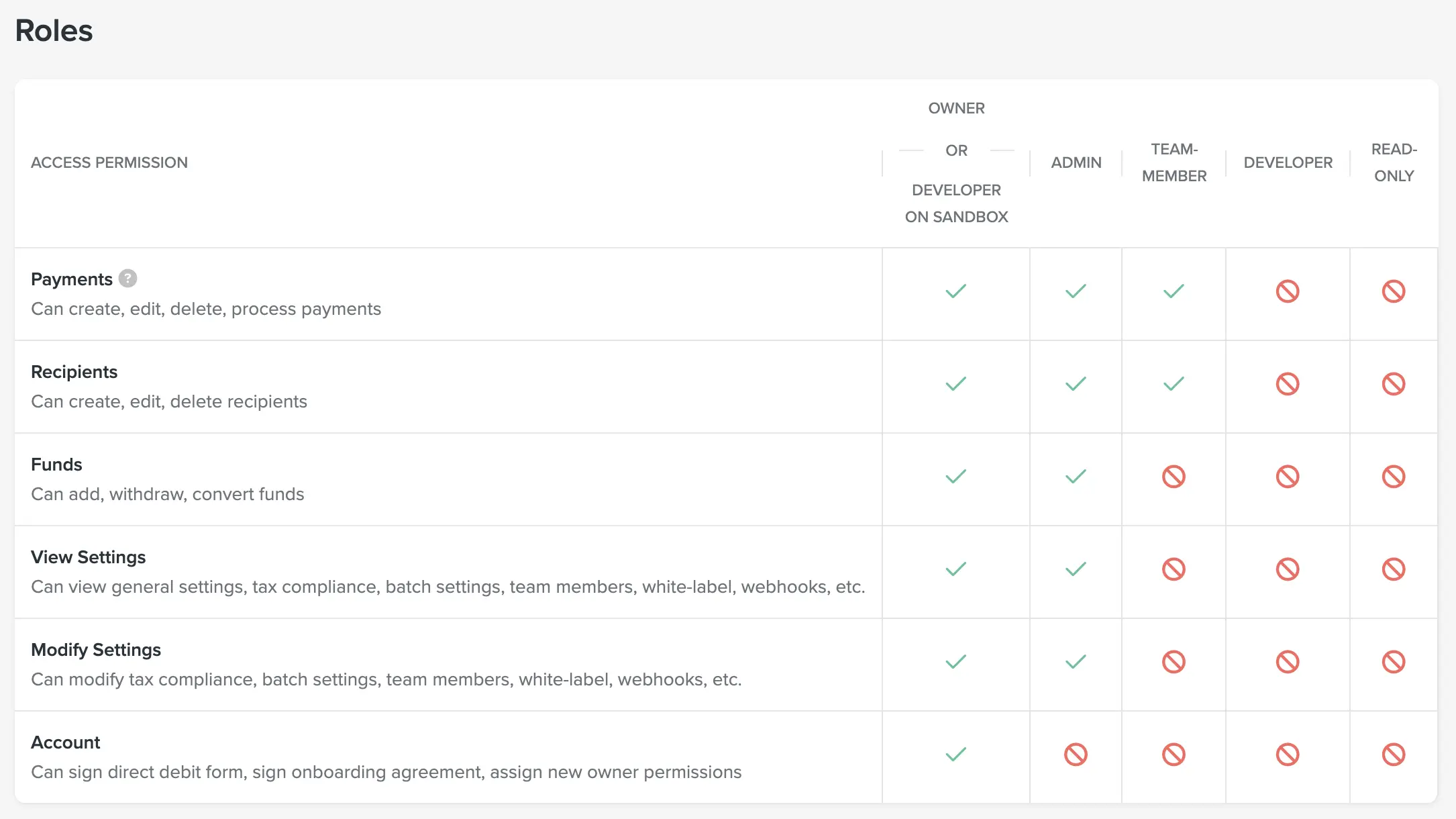
Task: Click the Account denied icon under Admin
Action: click(1076, 755)
